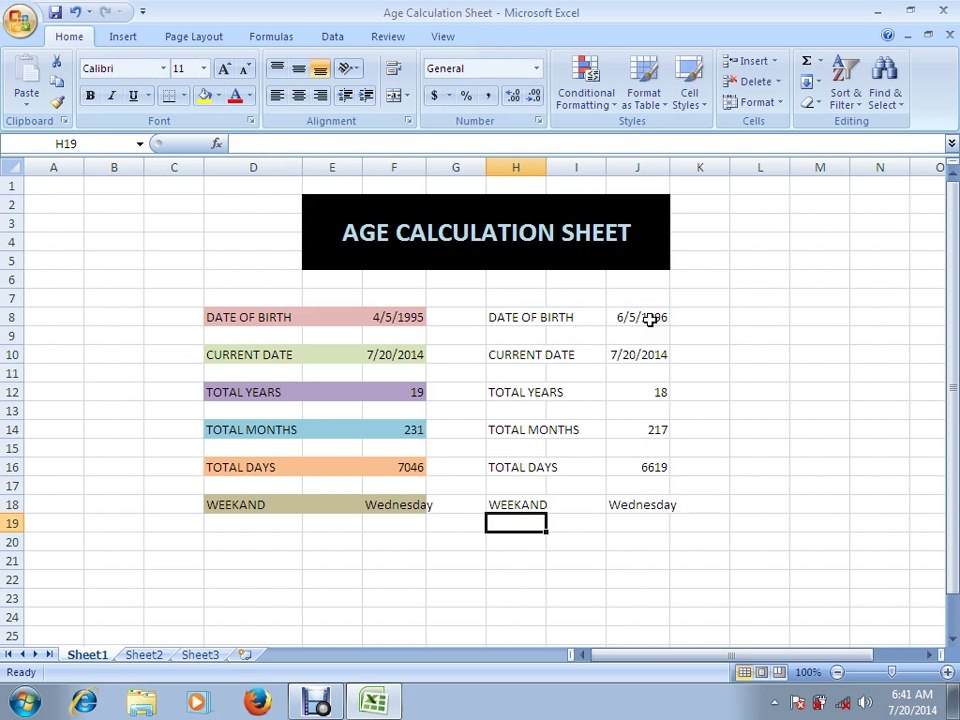Screen dimensions: 960x720
Task: Click the Insert Function fx button
Action: point(216,144)
